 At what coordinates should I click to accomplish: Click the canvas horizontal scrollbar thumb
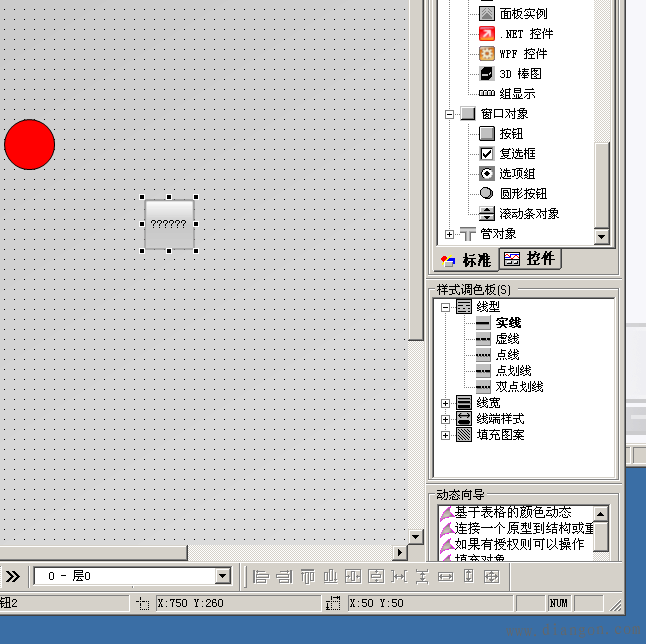point(93,553)
